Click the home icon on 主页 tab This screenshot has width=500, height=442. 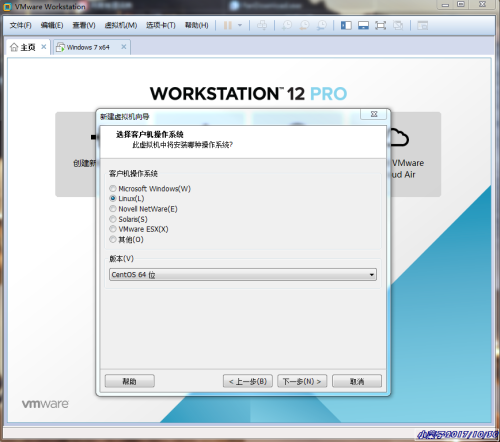pos(14,47)
